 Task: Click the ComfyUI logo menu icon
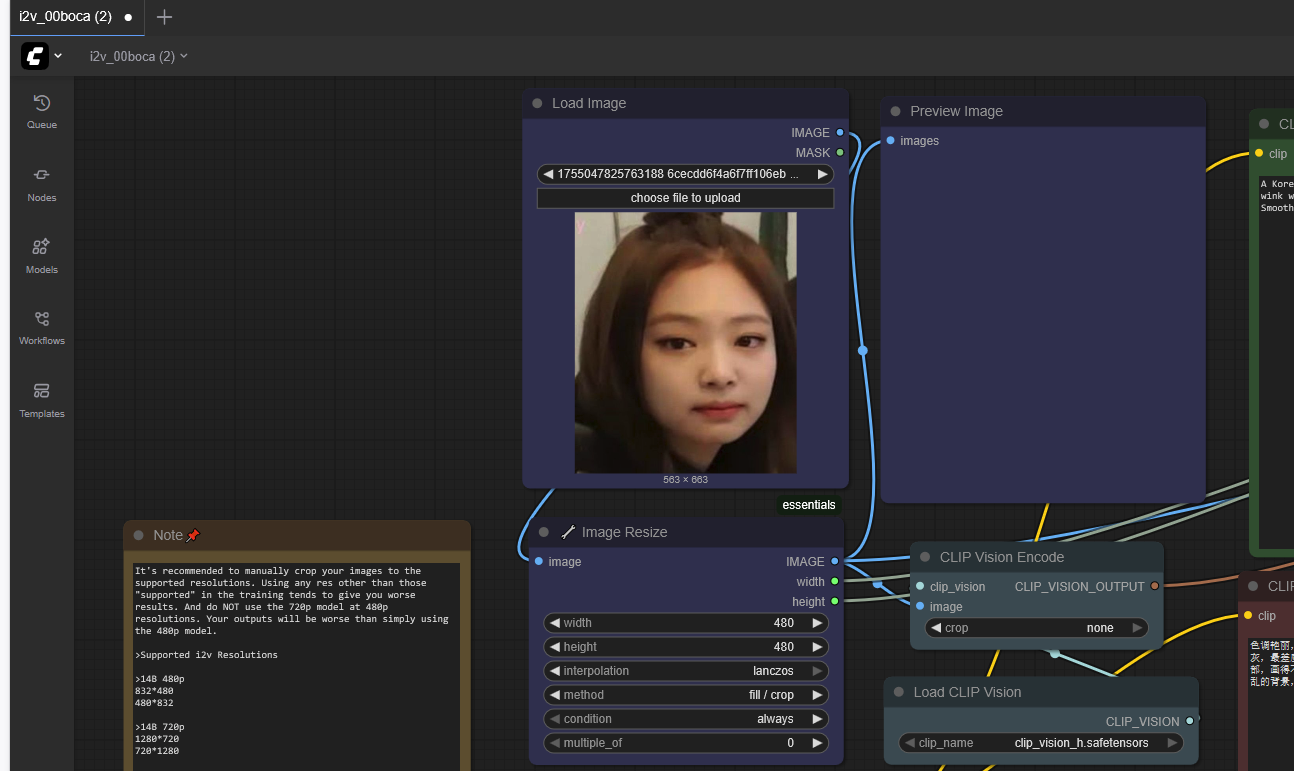pos(35,56)
